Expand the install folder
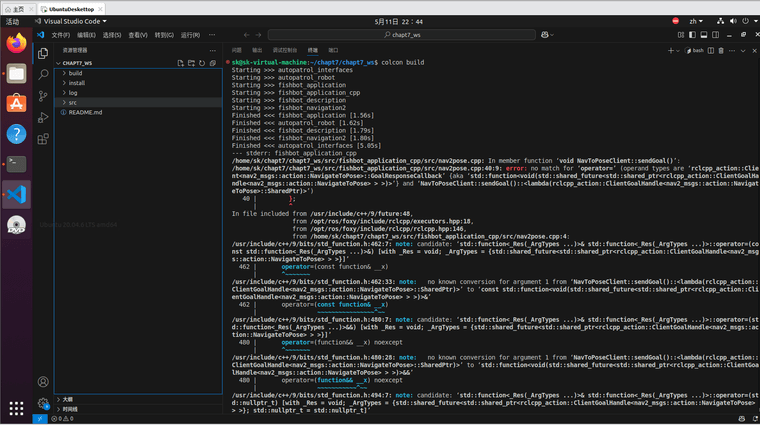This screenshot has height=425, width=760. click(x=139, y=83)
